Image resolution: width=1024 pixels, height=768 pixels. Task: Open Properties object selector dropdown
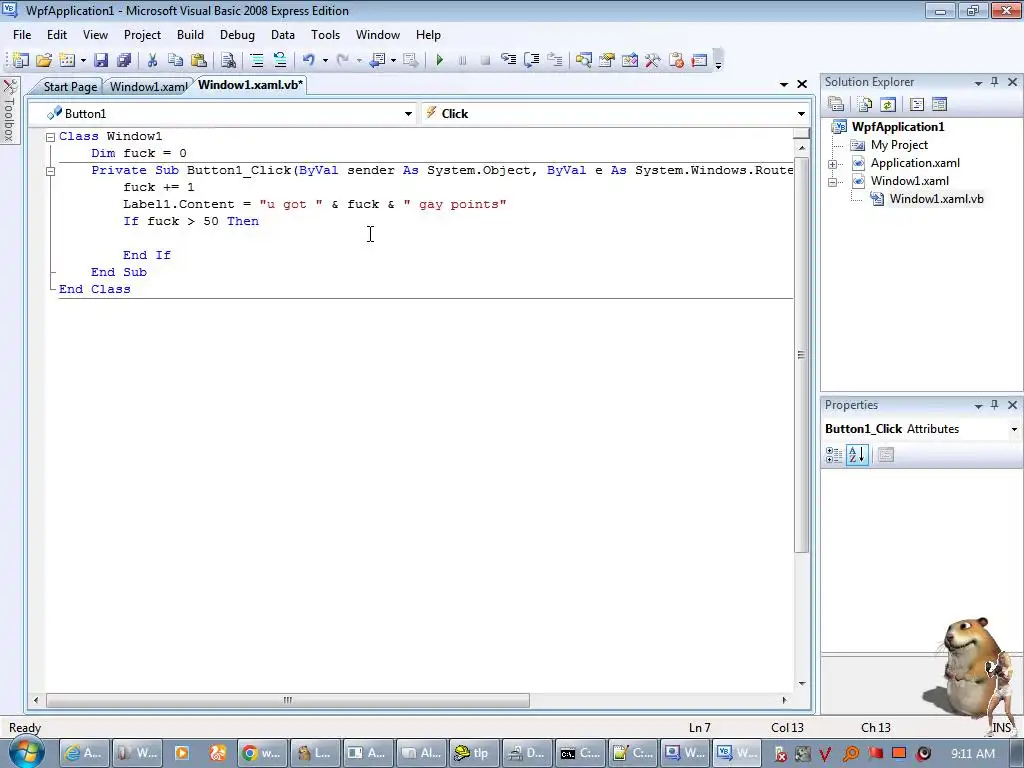coord(1014,429)
